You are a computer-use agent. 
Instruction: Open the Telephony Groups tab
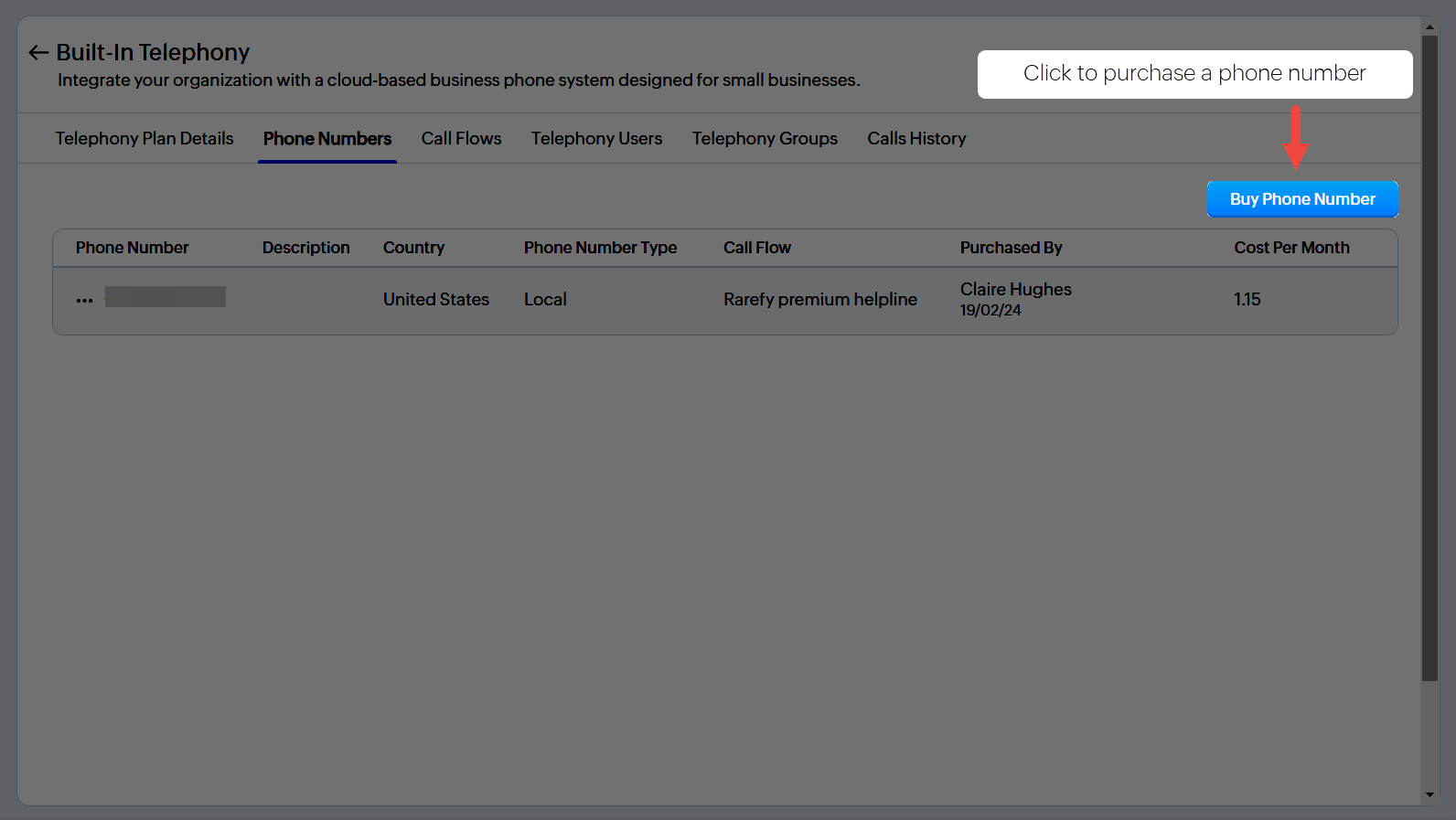click(x=765, y=139)
